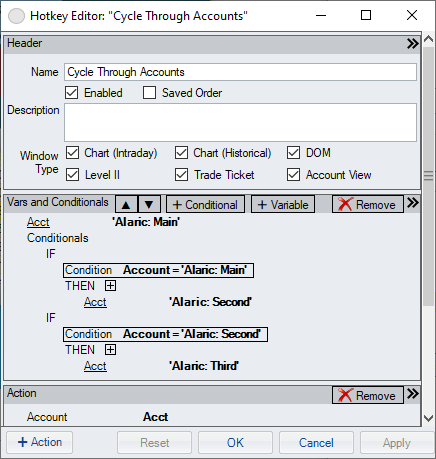Move selected item down with triangle button

pos(149,204)
